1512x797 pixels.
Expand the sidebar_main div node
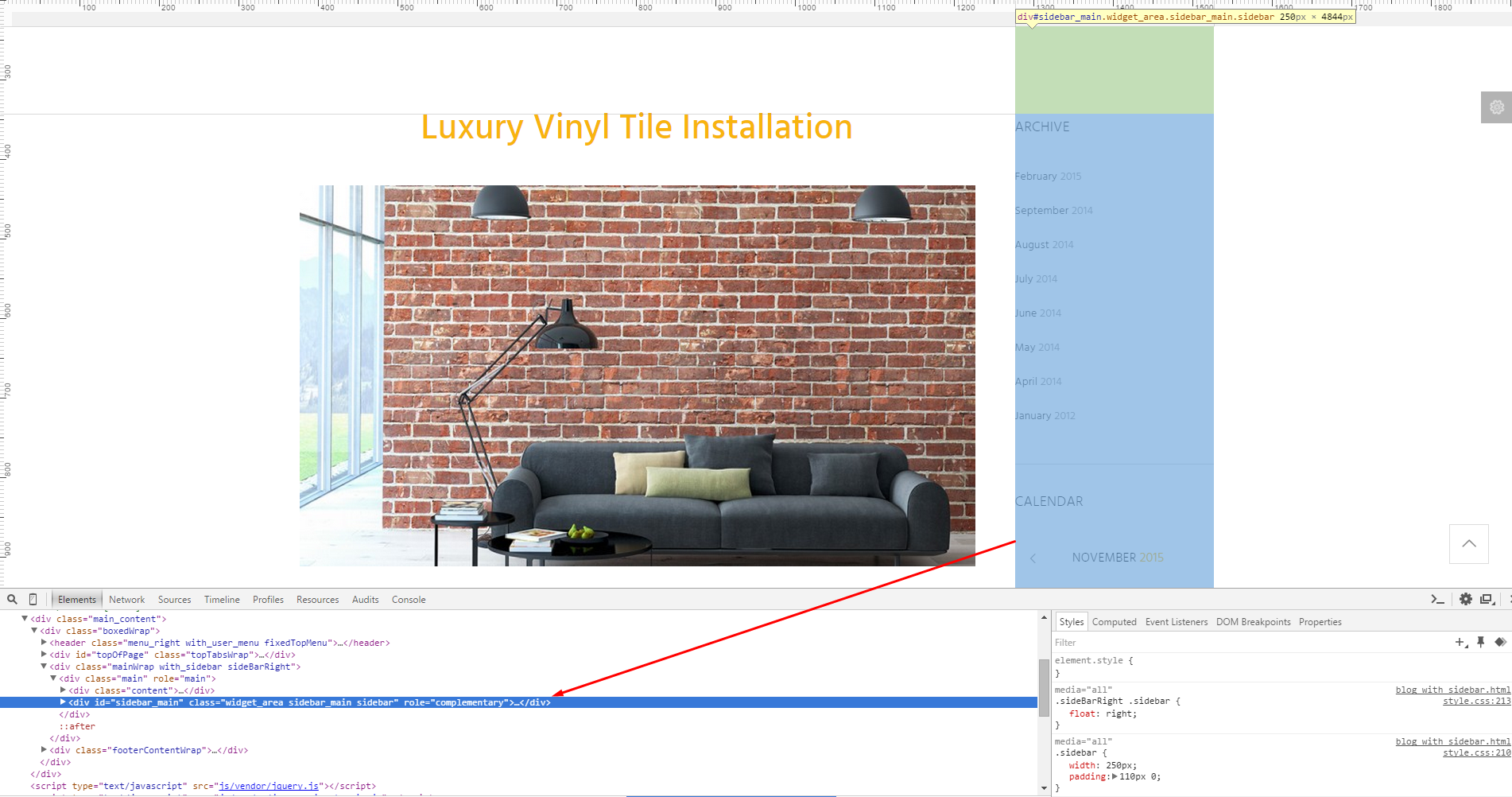(x=63, y=702)
